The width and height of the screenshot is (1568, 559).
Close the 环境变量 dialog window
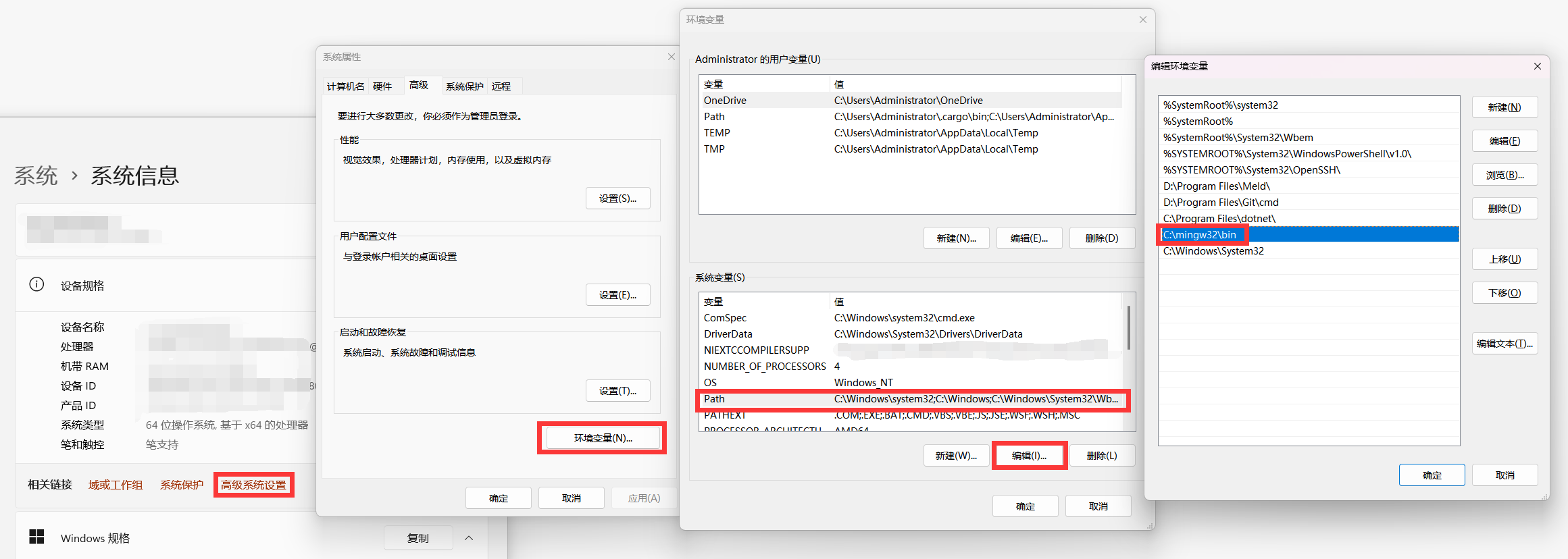point(1143,20)
